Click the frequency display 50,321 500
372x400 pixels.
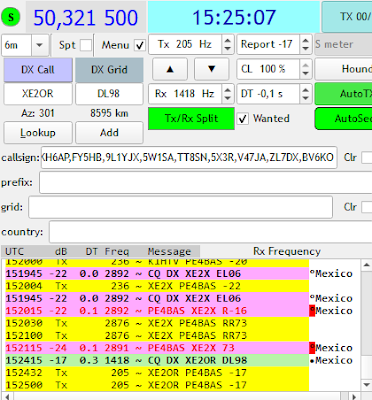click(86, 17)
